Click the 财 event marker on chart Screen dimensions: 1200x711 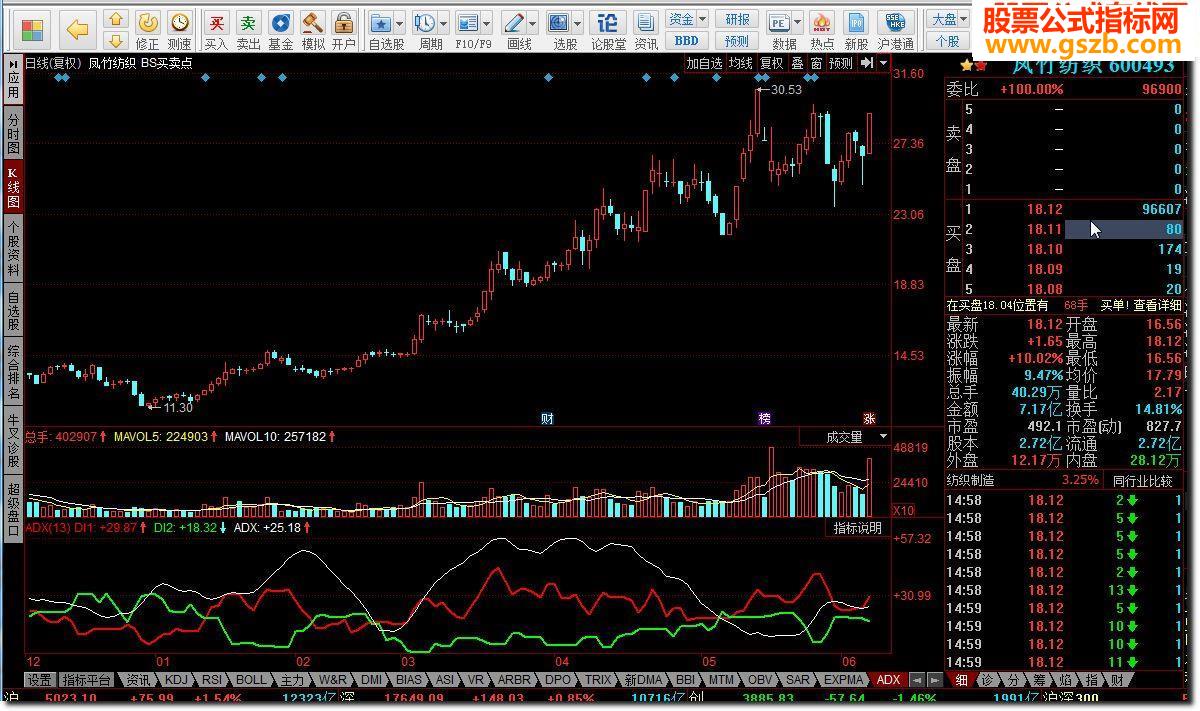click(547, 418)
